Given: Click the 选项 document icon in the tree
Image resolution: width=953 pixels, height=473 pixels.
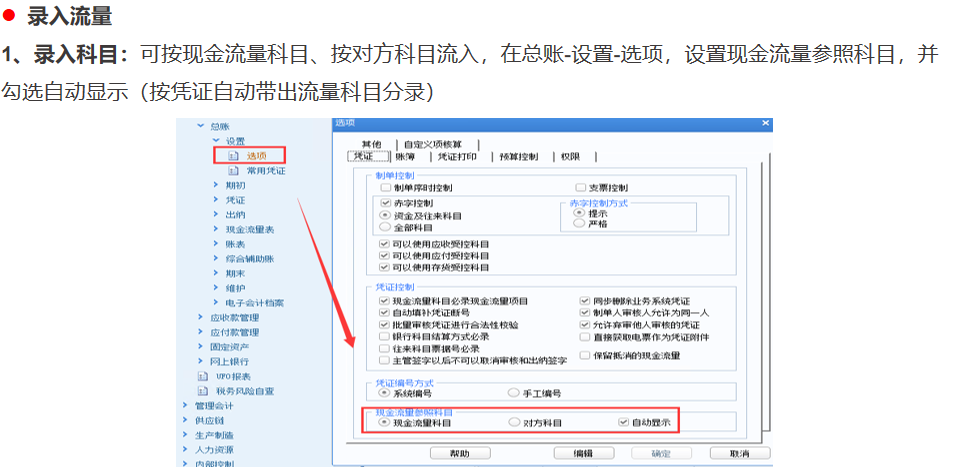Looking at the screenshot, I should tap(233, 156).
